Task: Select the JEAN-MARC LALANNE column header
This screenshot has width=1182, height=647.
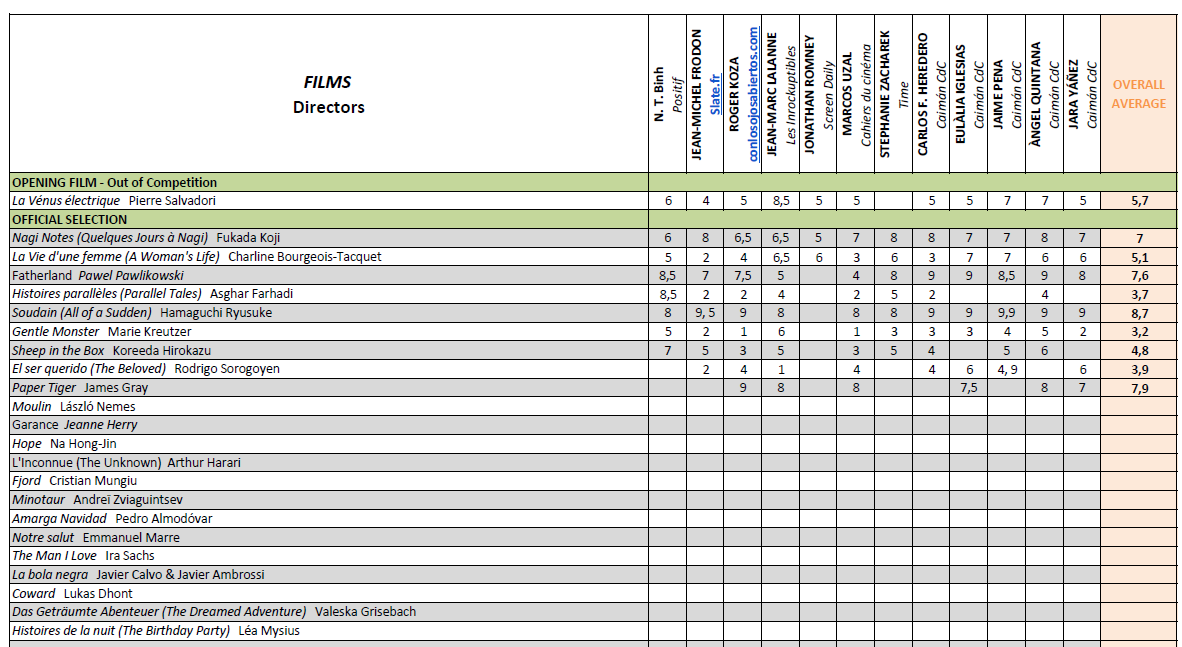Action: click(780, 94)
